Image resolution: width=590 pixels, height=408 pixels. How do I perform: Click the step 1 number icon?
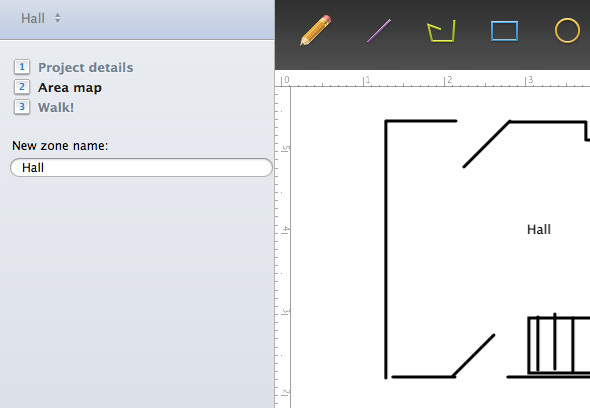tap(22, 67)
